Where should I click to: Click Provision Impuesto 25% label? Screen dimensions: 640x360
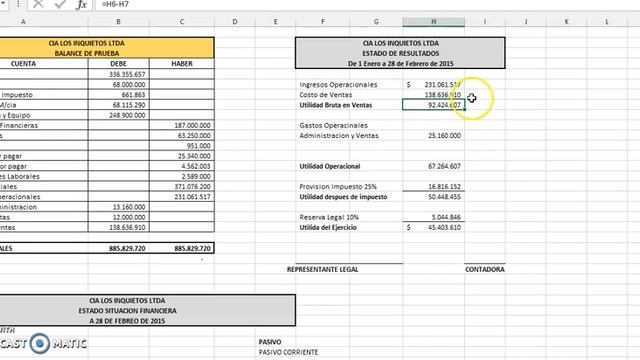[x=338, y=187]
